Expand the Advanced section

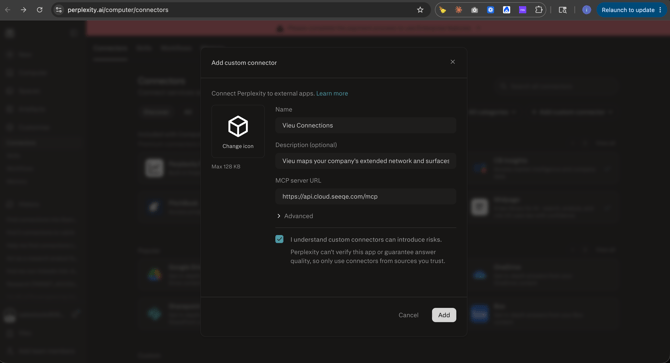[295, 216]
